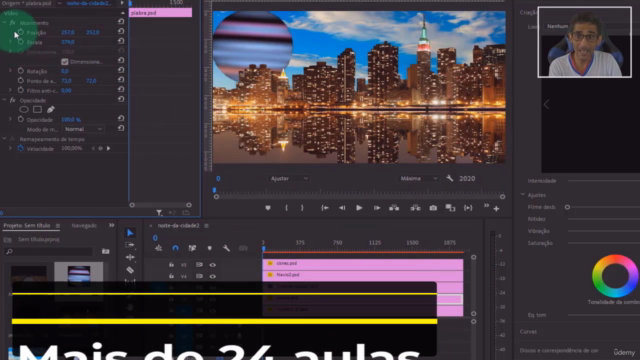Click the Lift button
The height and width of the screenshot is (360, 640).
click(x=394, y=208)
